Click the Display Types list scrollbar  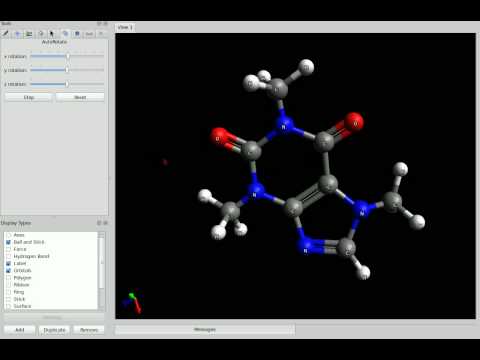pyautogui.click(x=101, y=270)
